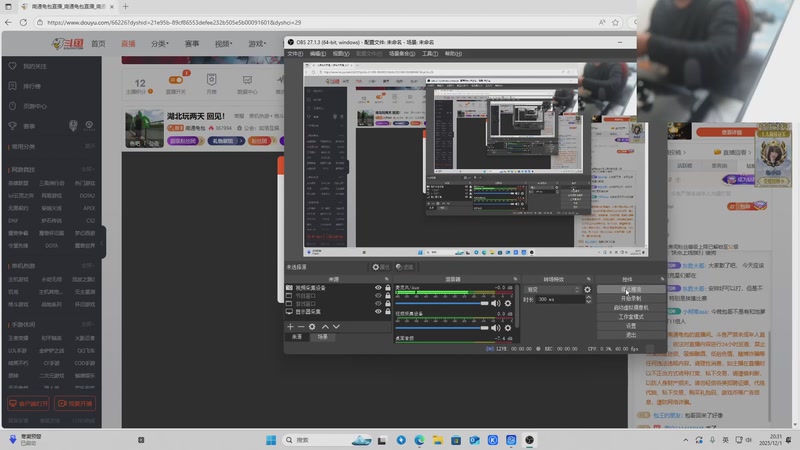Toggle lock on 视频采集设备 source
This screenshot has width=800, height=450.
(388, 288)
